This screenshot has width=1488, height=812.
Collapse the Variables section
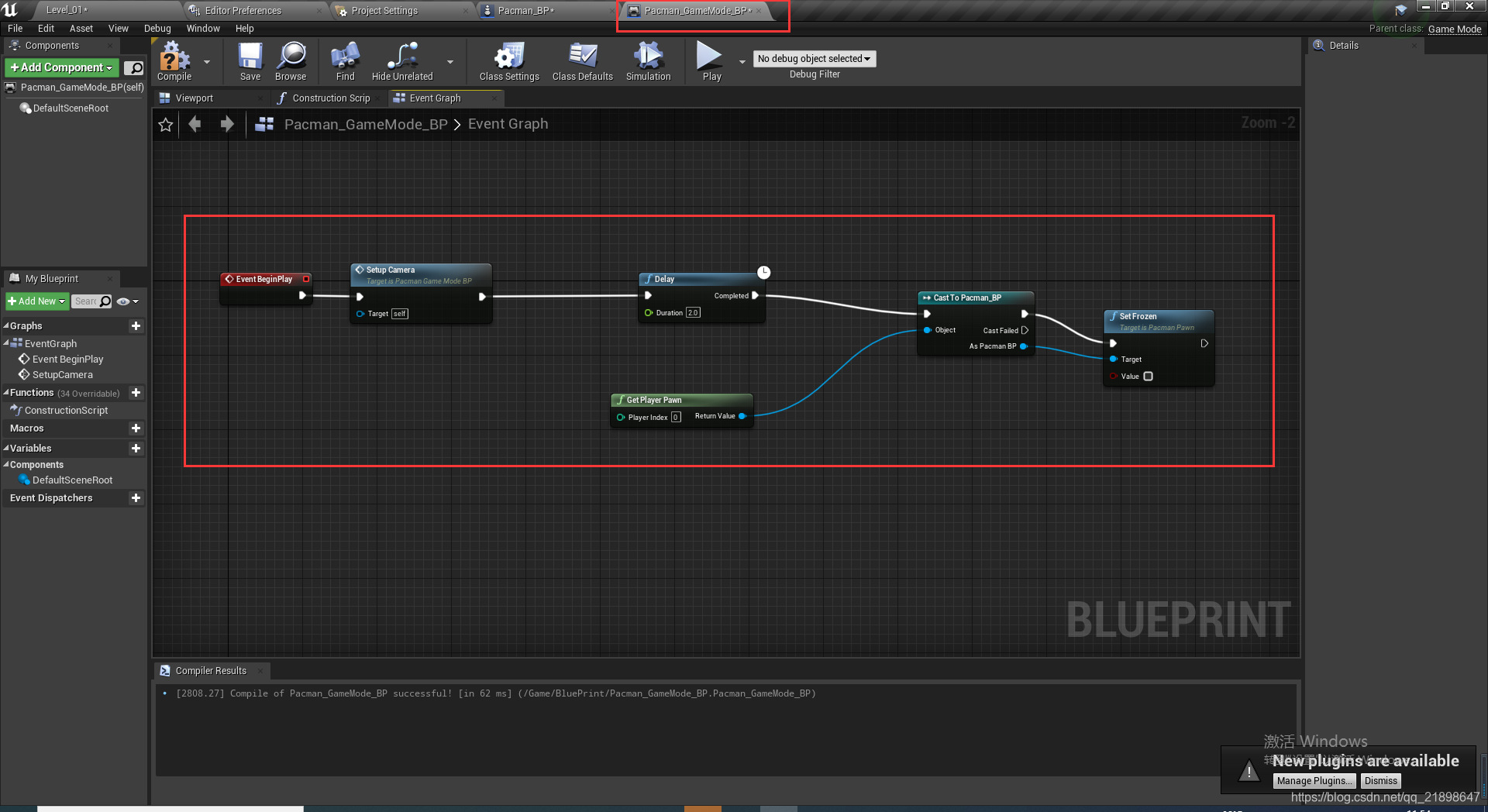[x=6, y=449]
